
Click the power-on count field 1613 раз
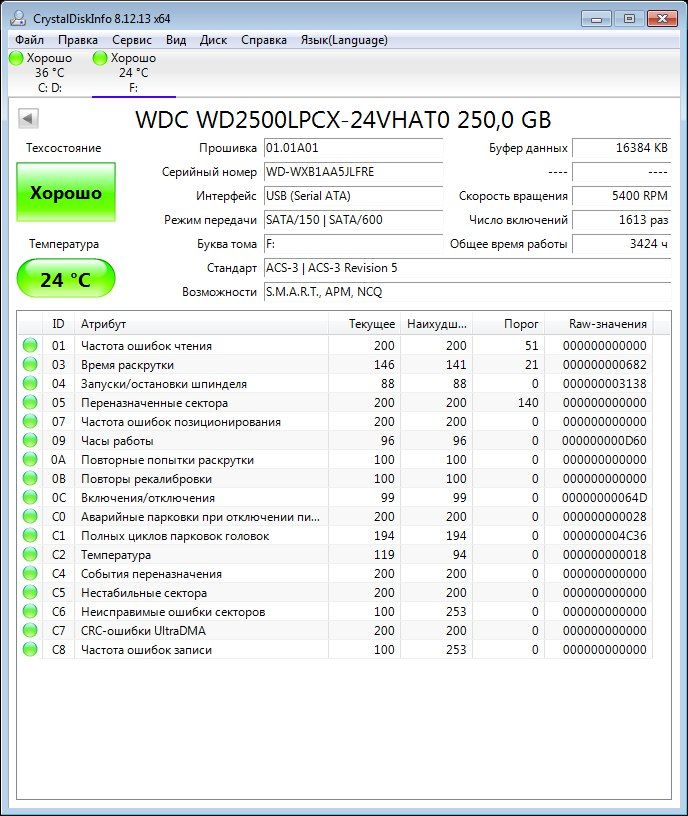click(x=621, y=220)
